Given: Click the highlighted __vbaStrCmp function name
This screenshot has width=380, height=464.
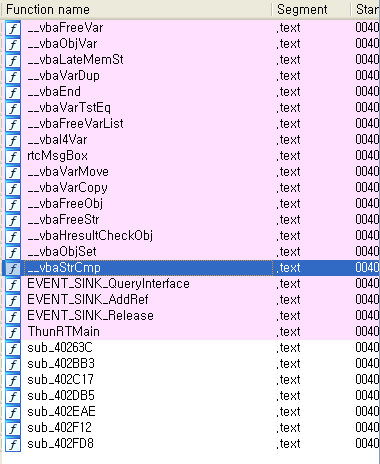Looking at the screenshot, I should click(64, 268).
